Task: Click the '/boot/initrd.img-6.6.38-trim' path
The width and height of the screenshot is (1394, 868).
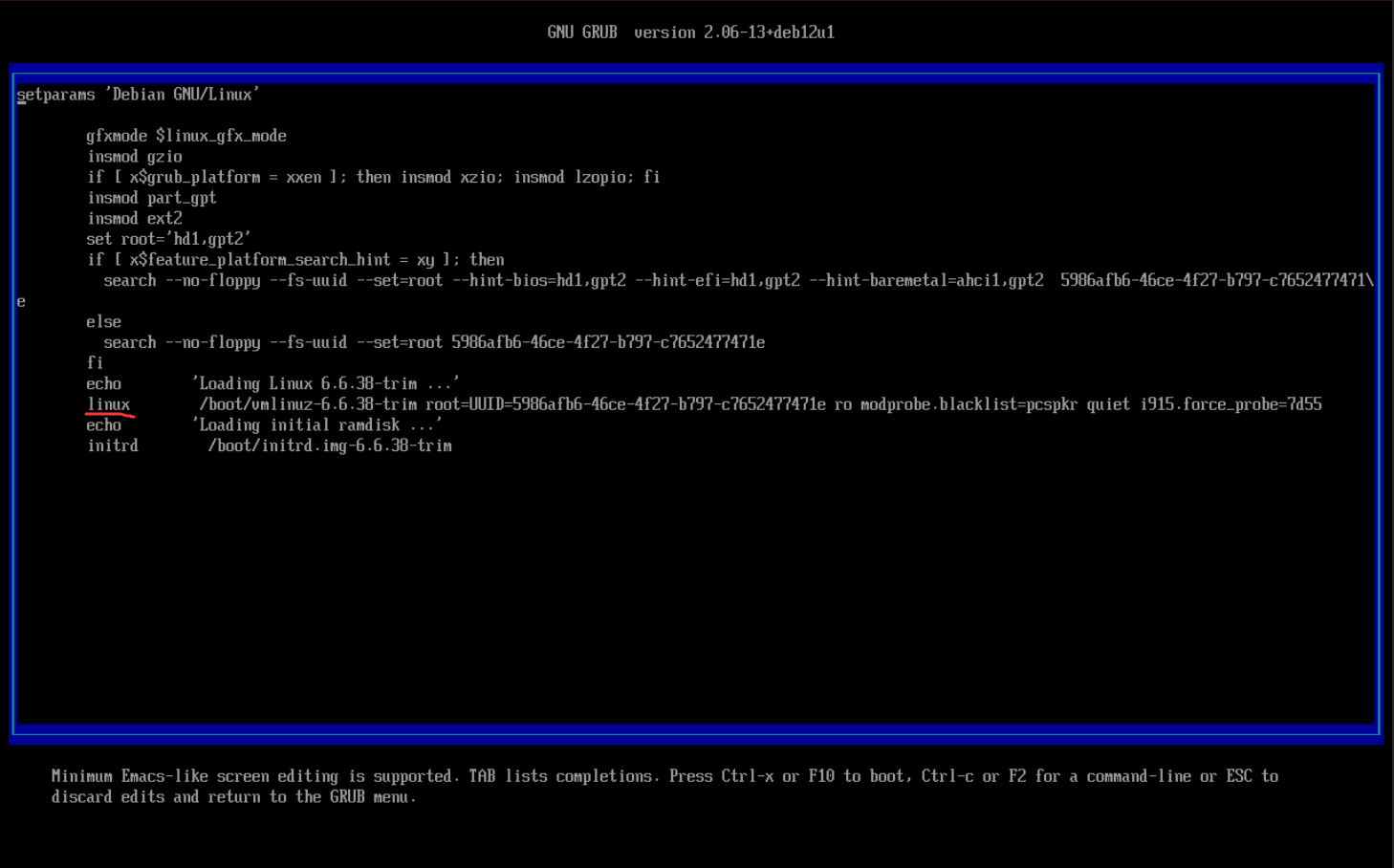Action: click(x=330, y=446)
